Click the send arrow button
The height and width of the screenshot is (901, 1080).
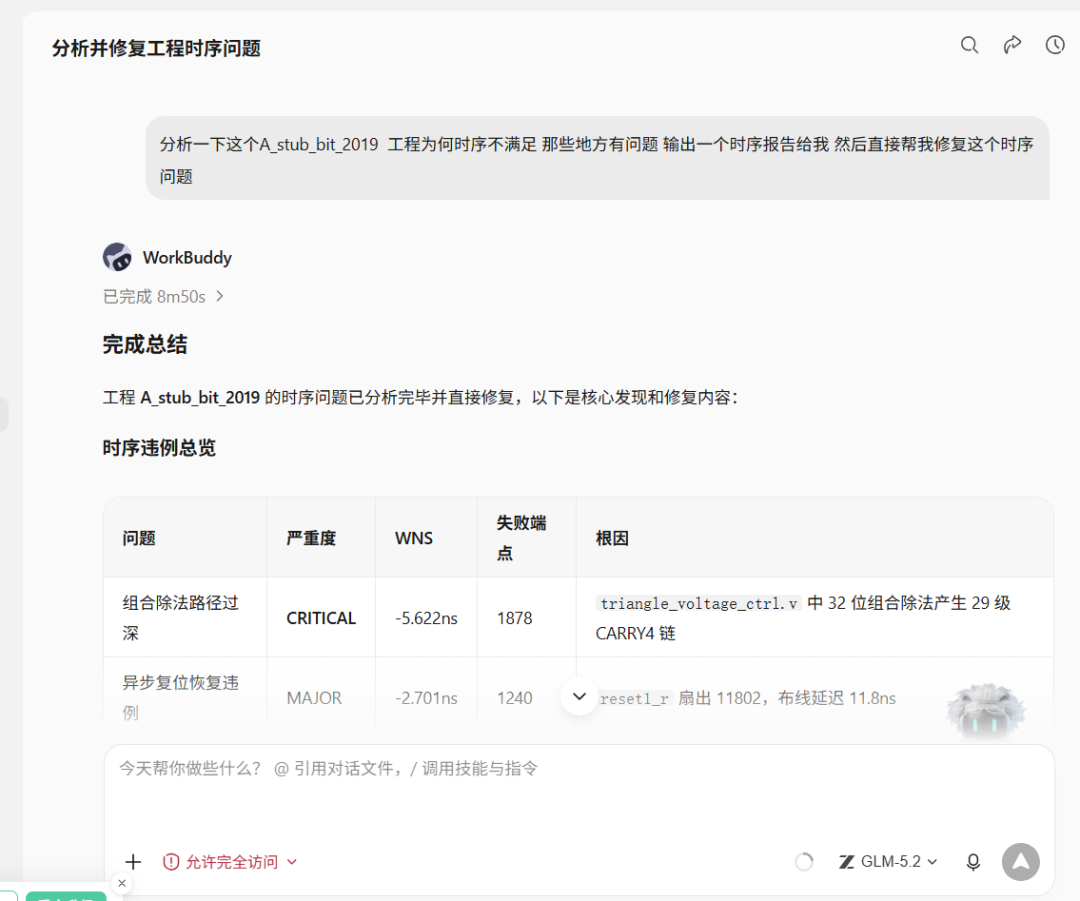[1020, 861]
